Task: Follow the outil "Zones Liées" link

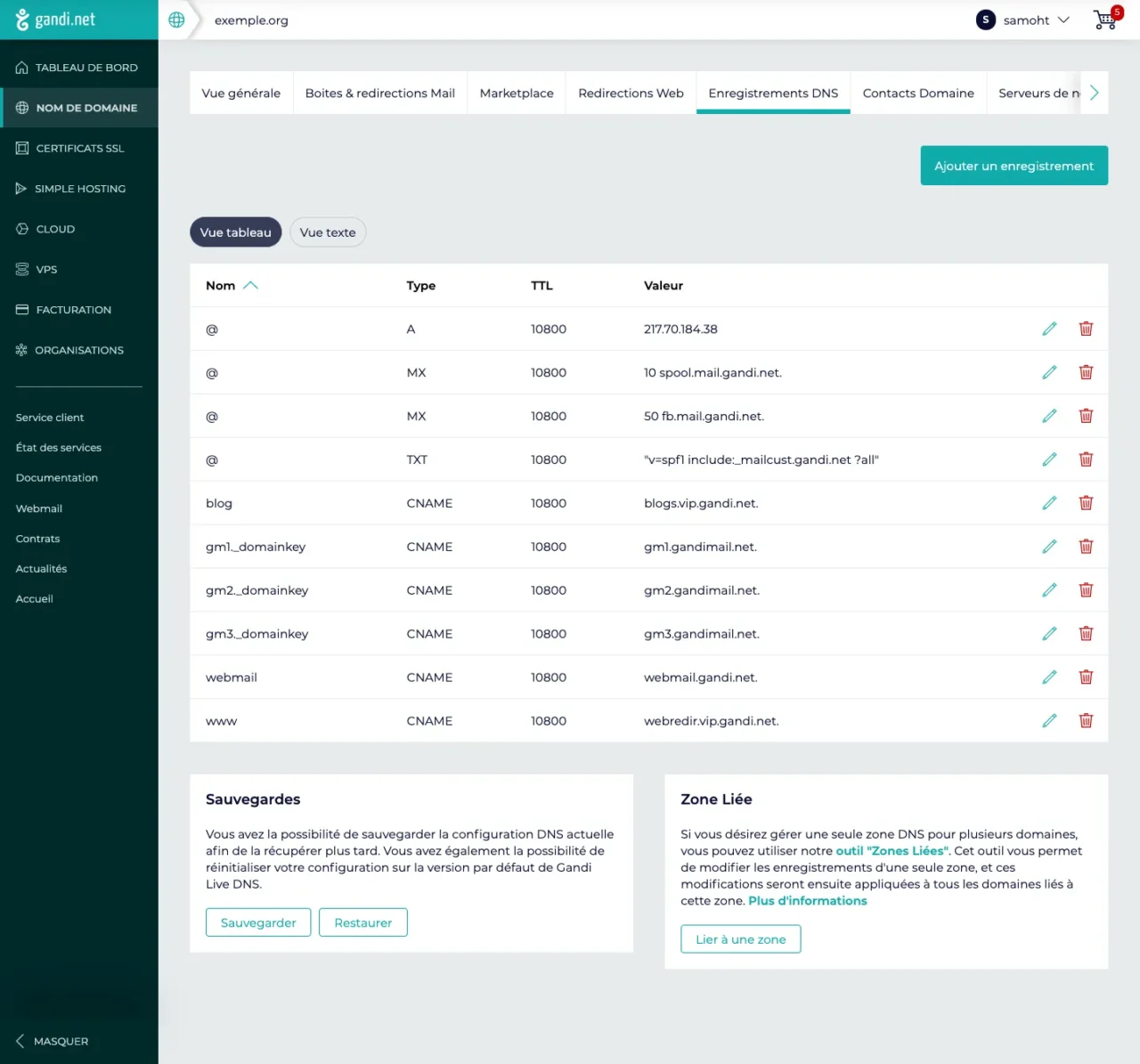Action: pyautogui.click(x=892, y=851)
